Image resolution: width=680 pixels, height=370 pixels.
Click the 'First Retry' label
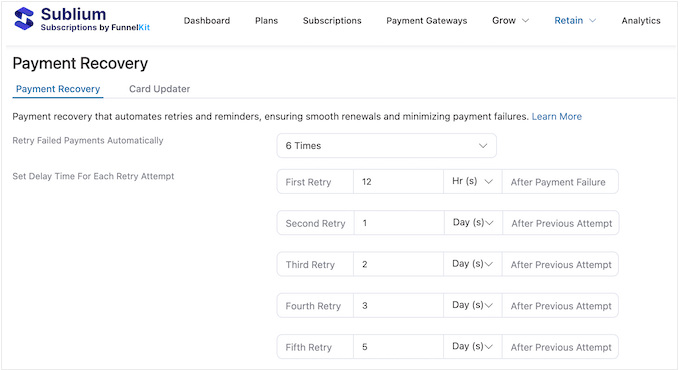click(308, 182)
